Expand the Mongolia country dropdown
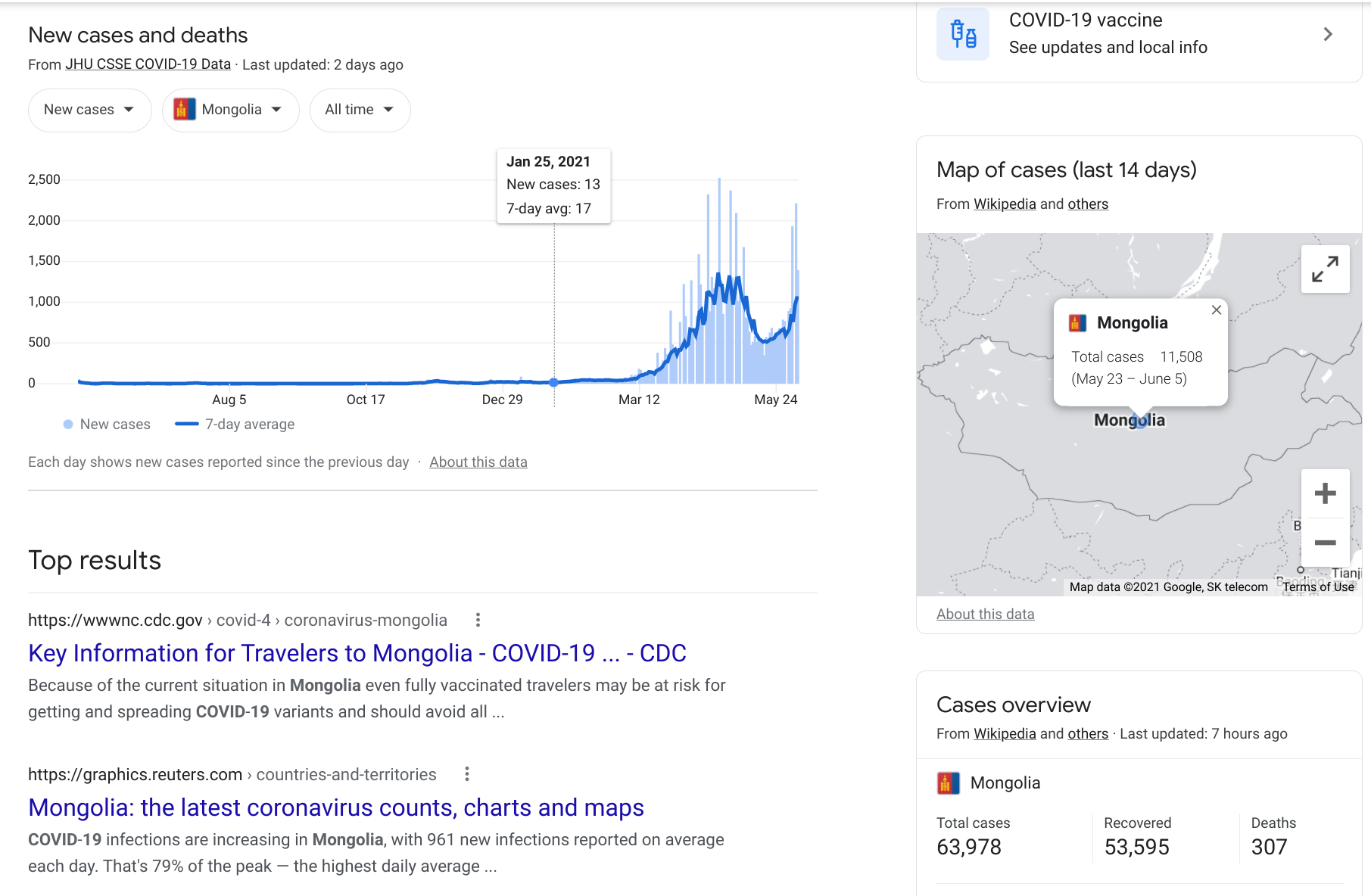This screenshot has width=1371, height=896. (x=230, y=110)
